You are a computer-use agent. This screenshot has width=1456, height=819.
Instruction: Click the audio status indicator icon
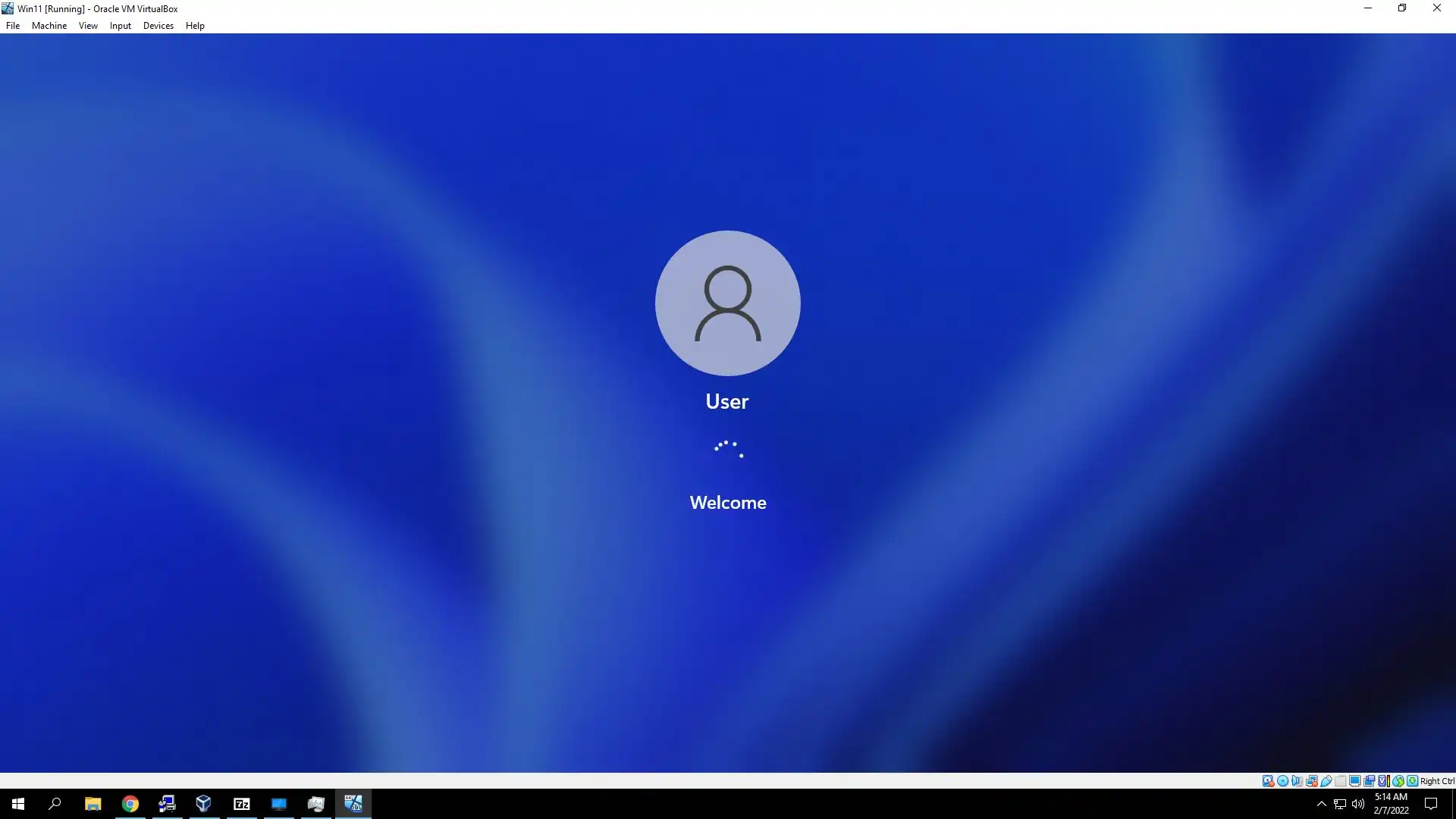pos(1297,781)
